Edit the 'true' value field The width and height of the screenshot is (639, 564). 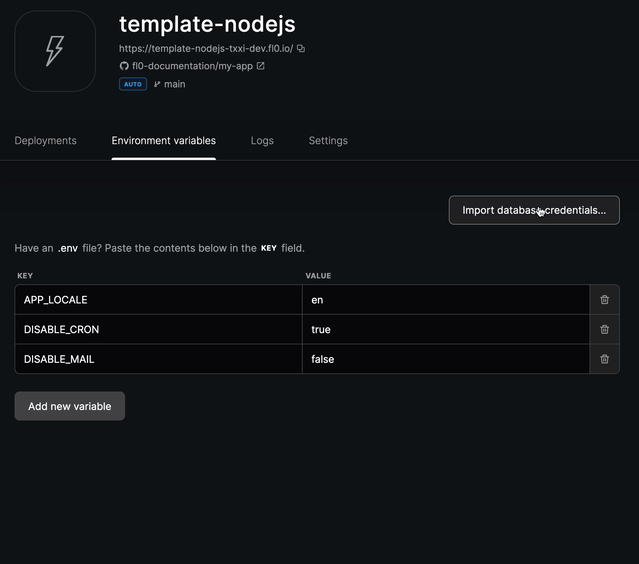coord(446,329)
